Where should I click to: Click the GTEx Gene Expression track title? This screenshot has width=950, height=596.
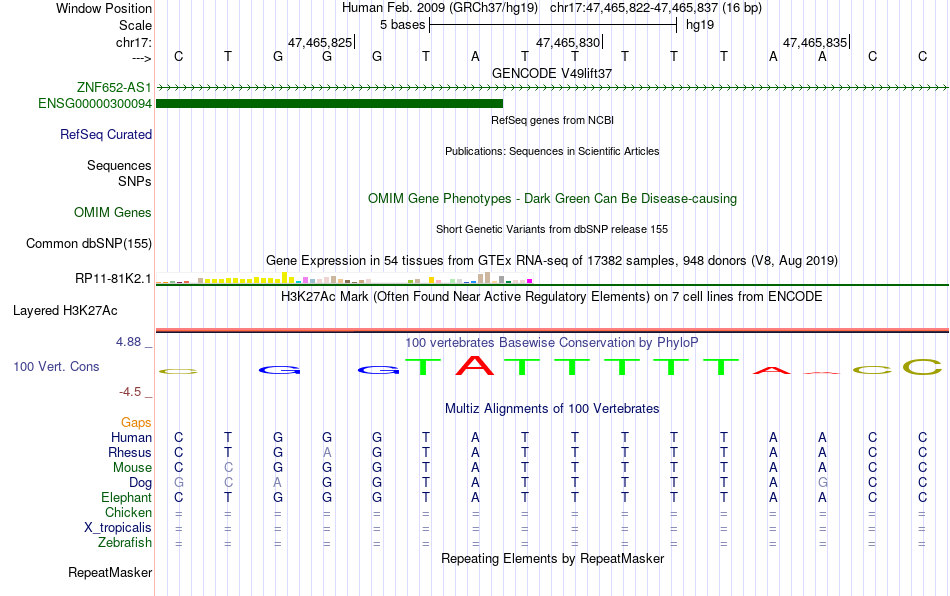click(552, 260)
